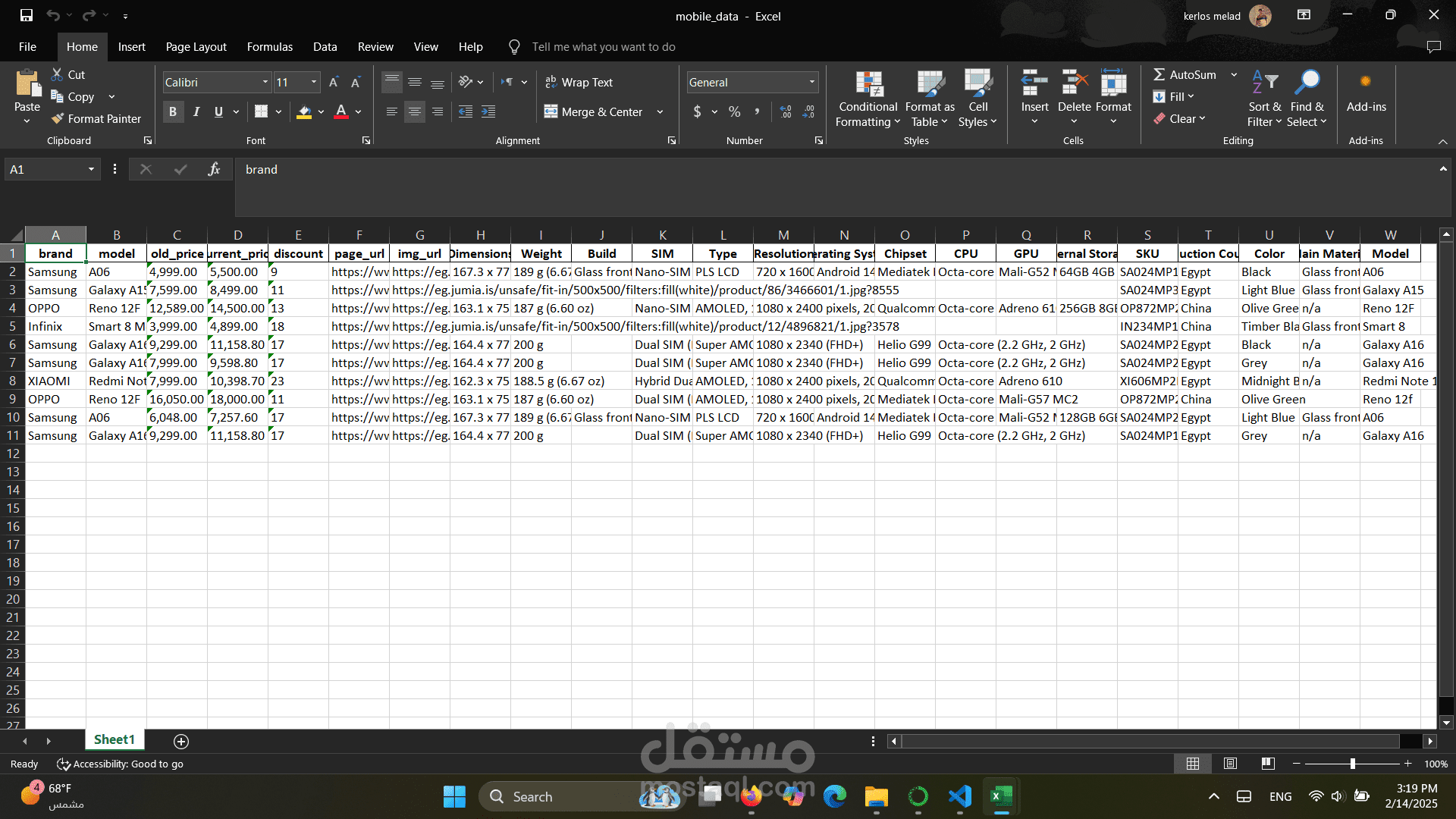The height and width of the screenshot is (819, 1456).
Task: Click Accessibility: Good to go status
Action: click(120, 764)
